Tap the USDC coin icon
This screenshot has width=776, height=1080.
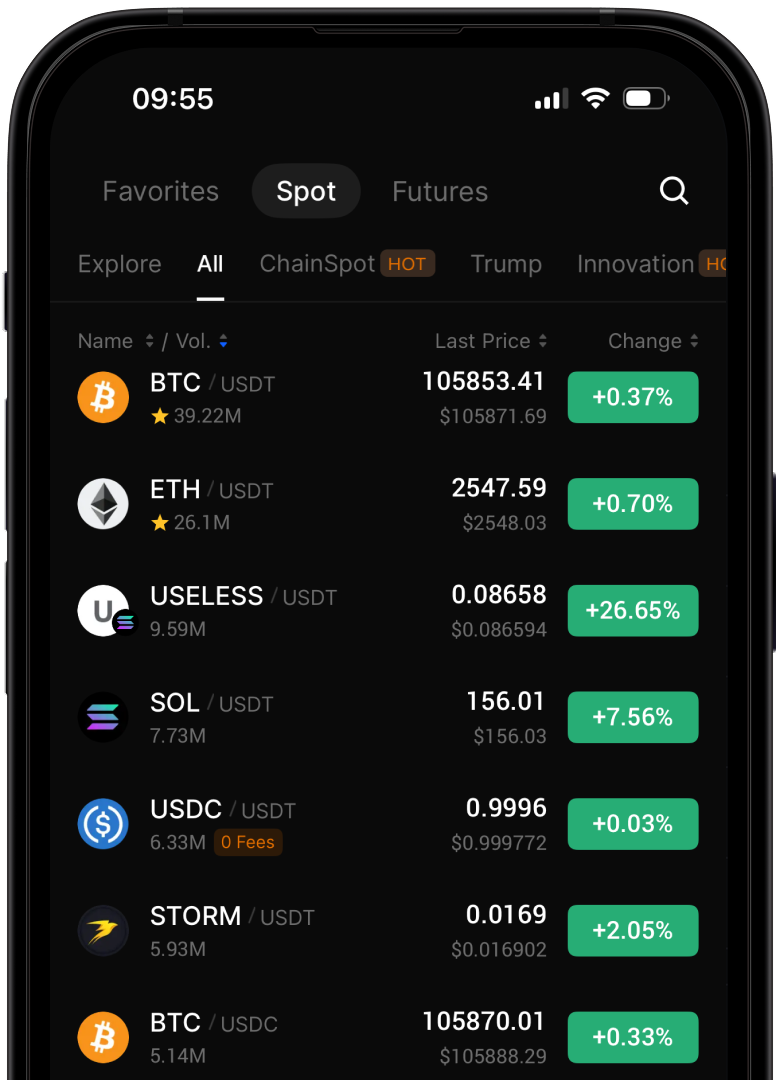[x=103, y=824]
